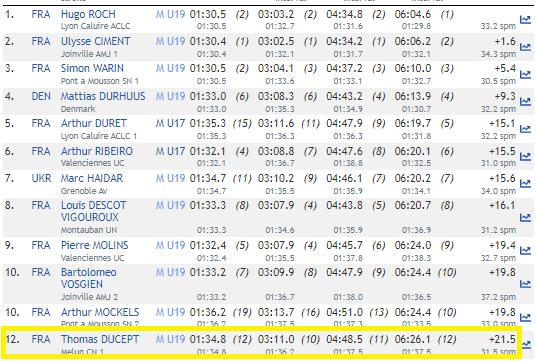This screenshot has width=536, height=361.
Task: Open Ulysse CIMENT athlete profile link
Action: [x=95, y=41]
